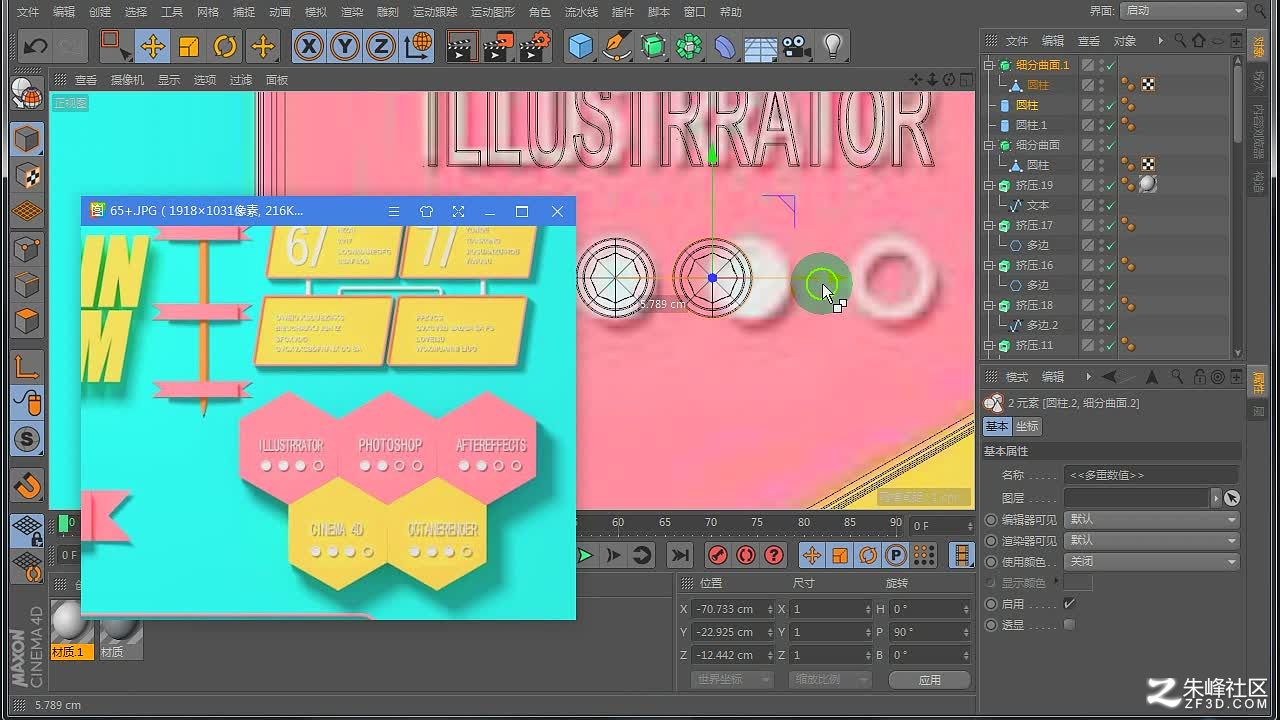1280x720 pixels.
Task: Activate the Move tool in top toolbar
Action: [x=152, y=46]
